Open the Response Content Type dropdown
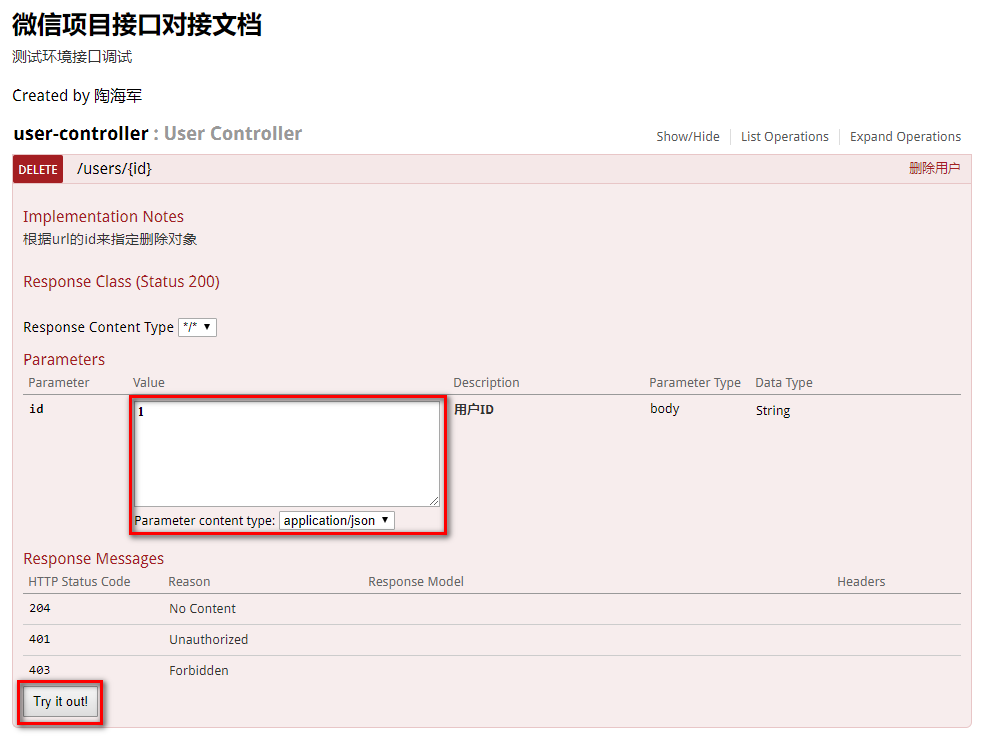 197,327
